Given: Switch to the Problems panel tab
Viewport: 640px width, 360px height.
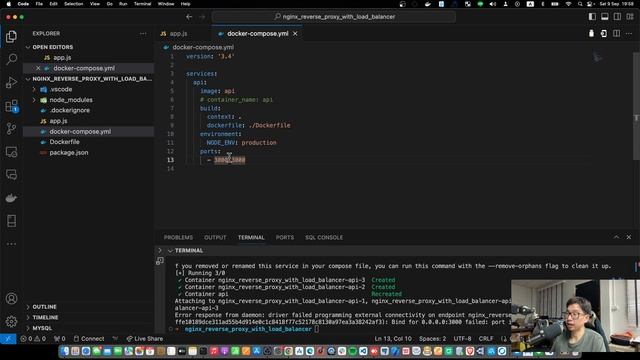Looking at the screenshot, I should pos(178,237).
